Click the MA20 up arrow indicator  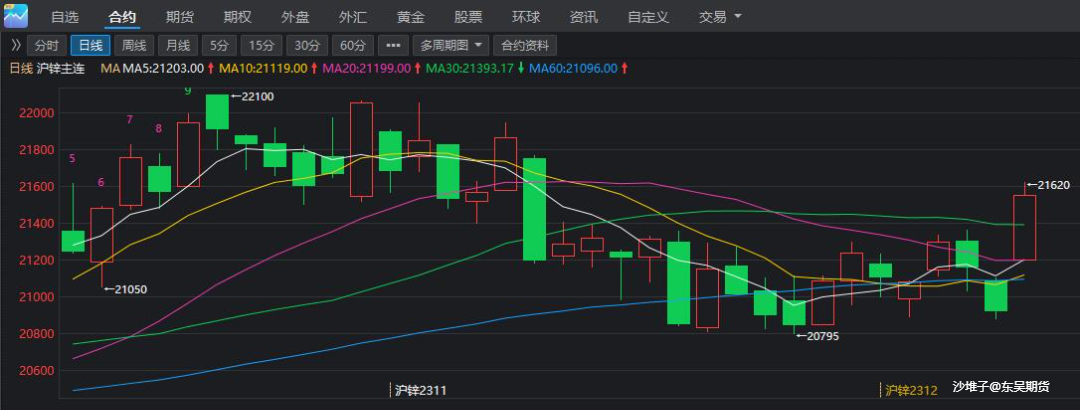coord(418,68)
